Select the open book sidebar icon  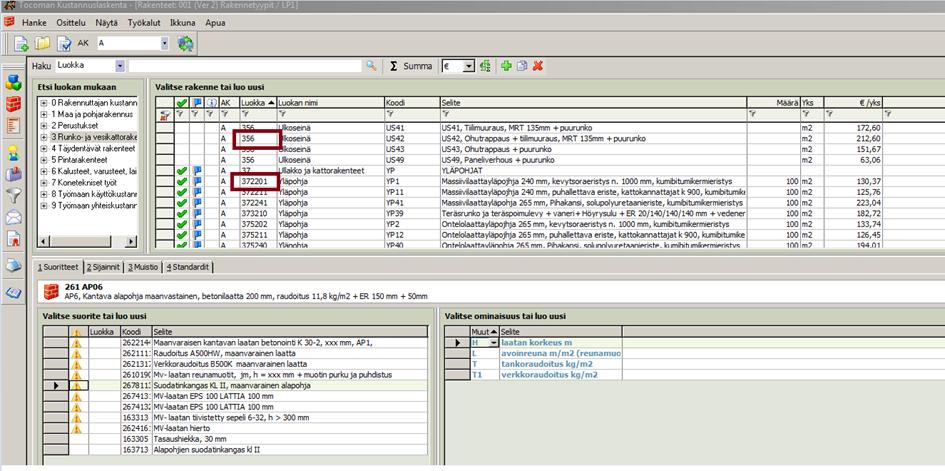pos(13,293)
